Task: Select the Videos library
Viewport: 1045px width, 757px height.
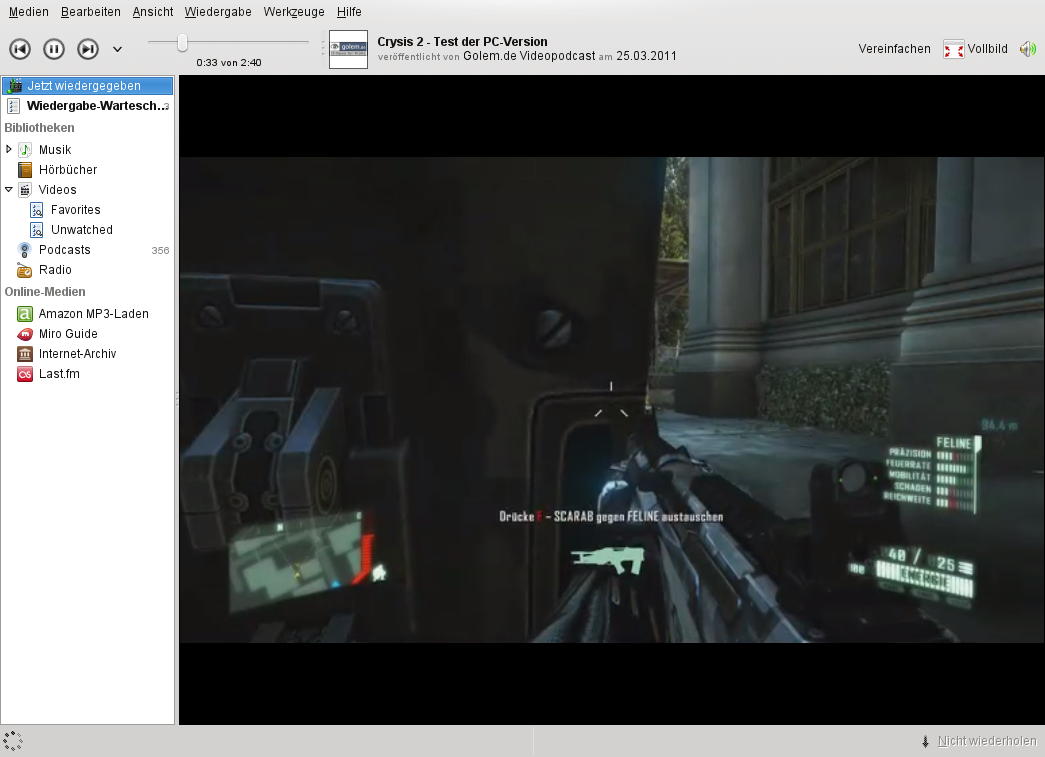Action: [x=57, y=189]
